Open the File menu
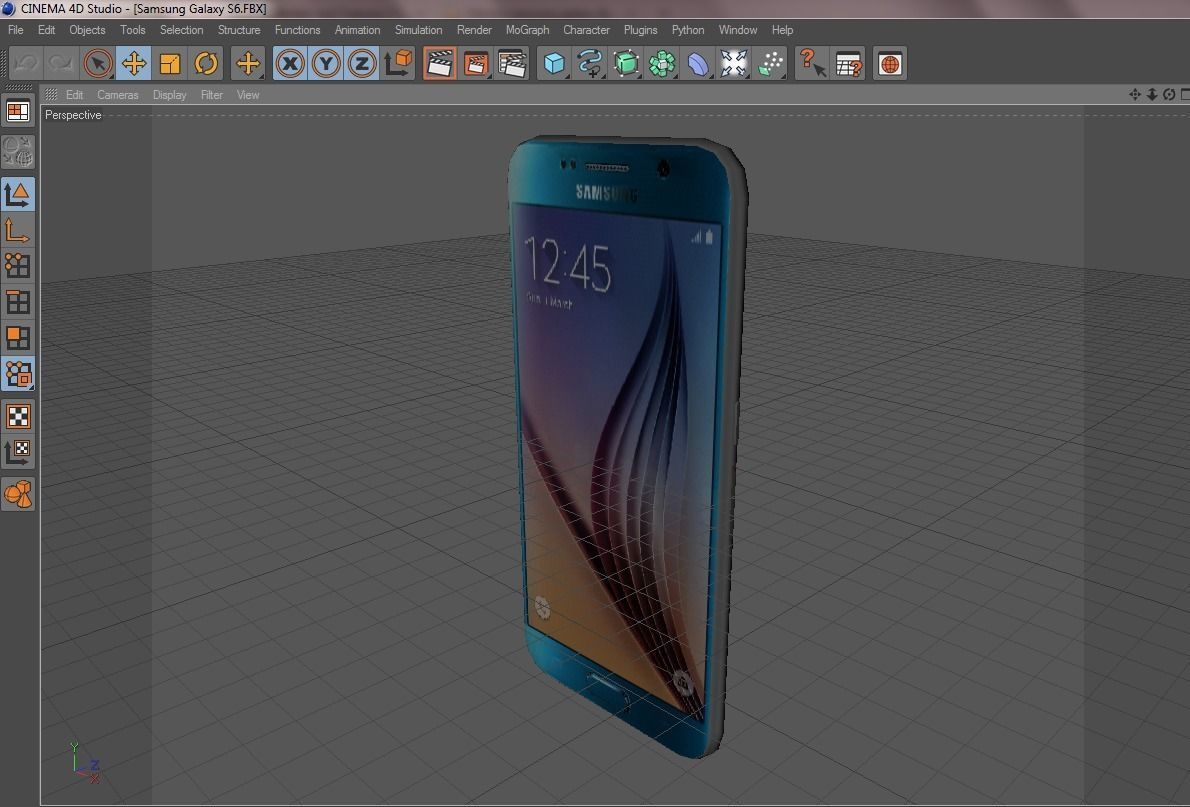 tap(15, 30)
